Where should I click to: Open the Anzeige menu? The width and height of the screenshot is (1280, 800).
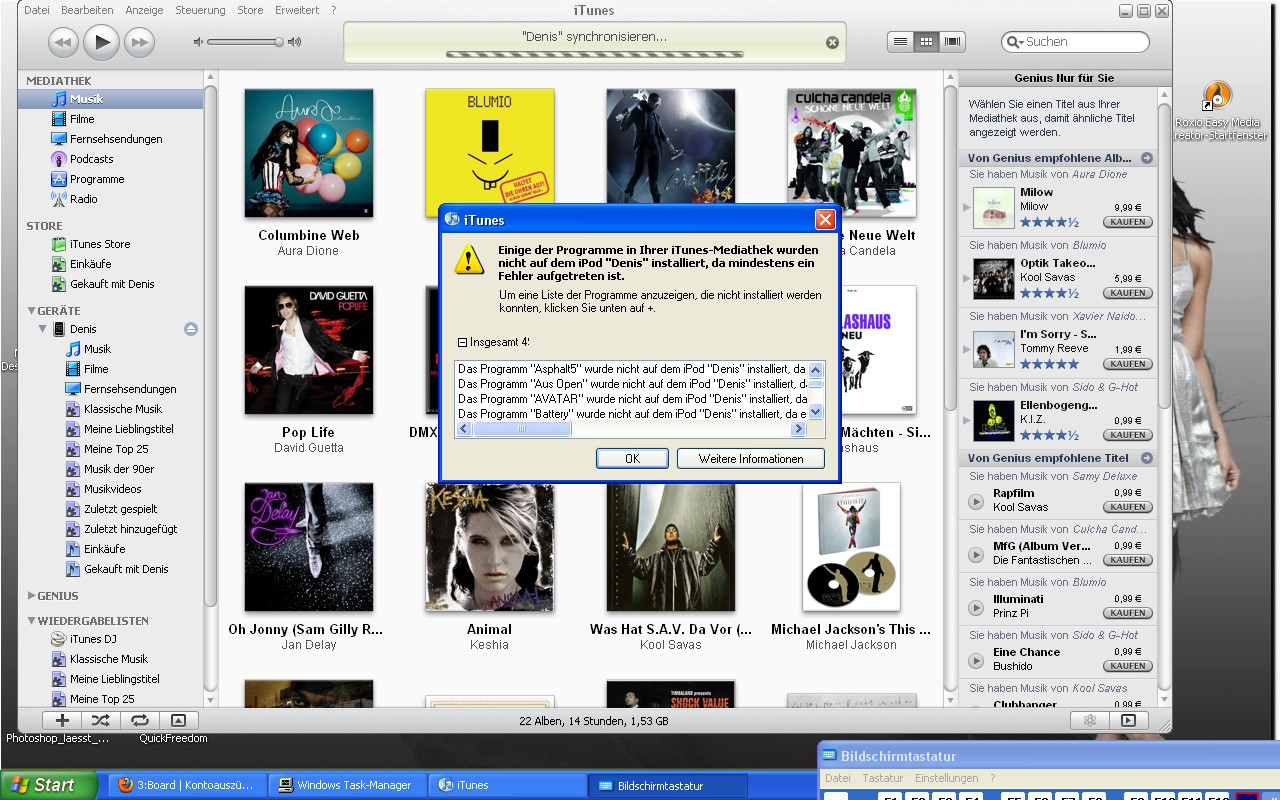tap(145, 10)
